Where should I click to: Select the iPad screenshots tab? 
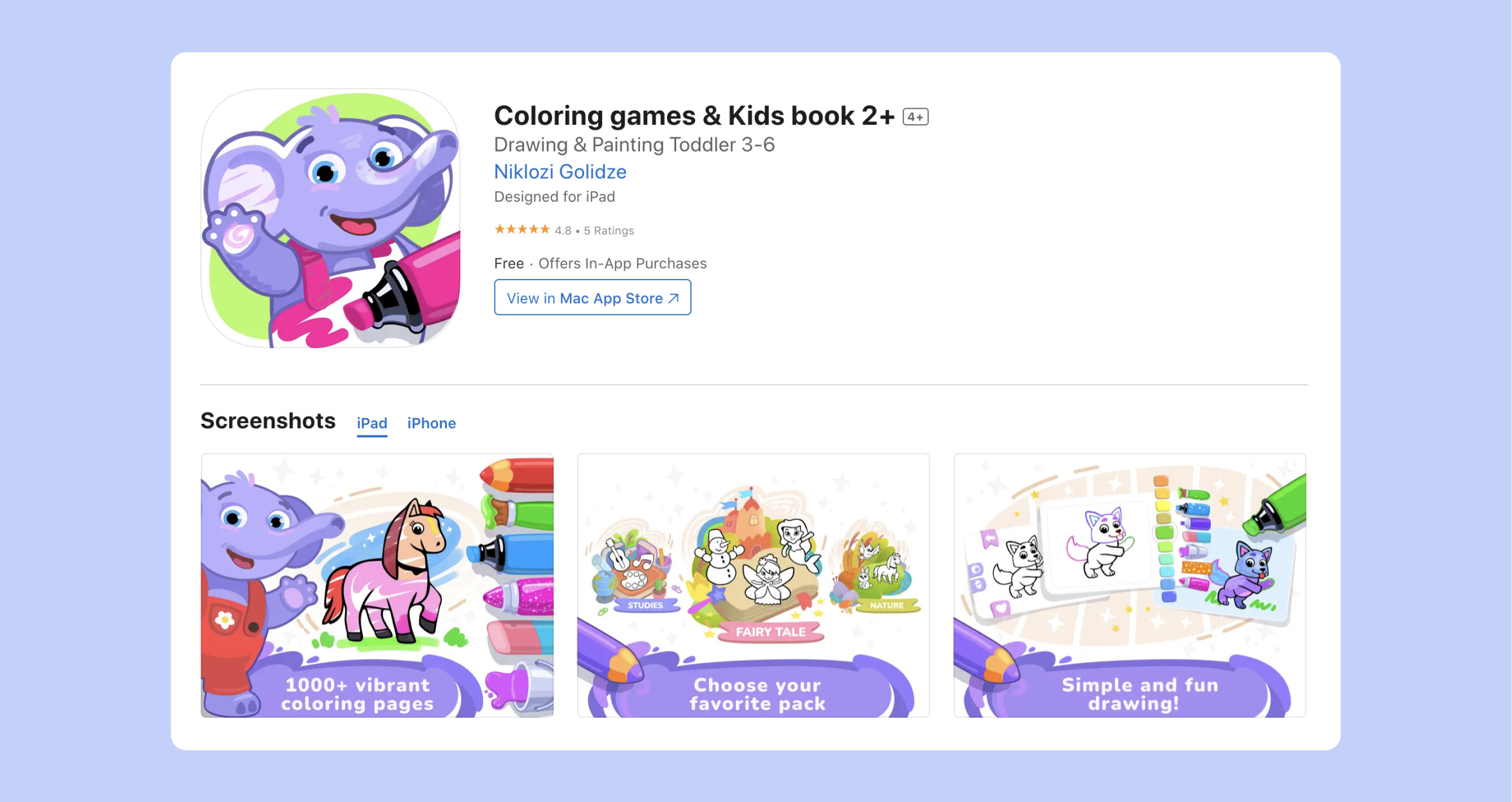click(x=372, y=423)
